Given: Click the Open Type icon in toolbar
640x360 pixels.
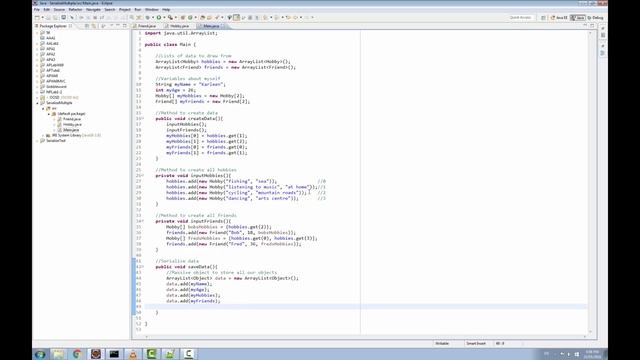Looking at the screenshot, I should (202, 18).
